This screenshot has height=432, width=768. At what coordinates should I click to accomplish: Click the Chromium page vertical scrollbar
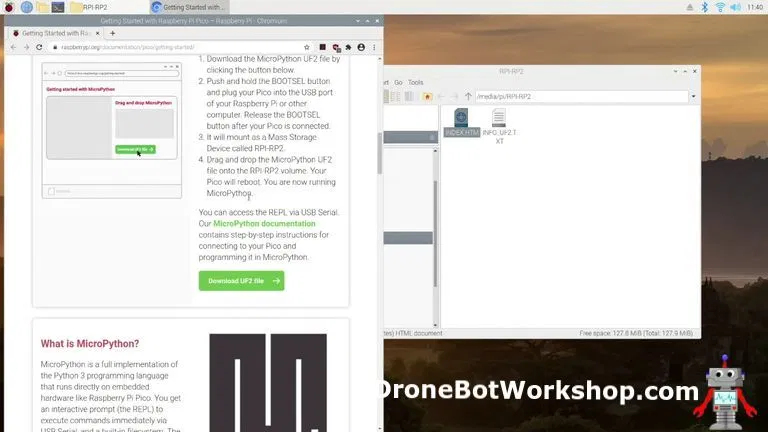(x=380, y=153)
